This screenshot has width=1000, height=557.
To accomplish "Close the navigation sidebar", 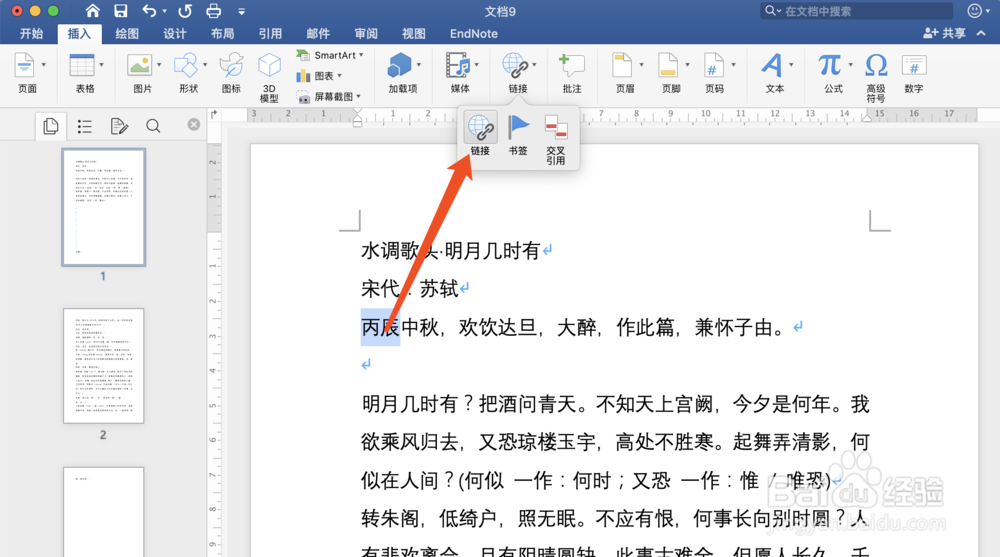I will (194, 124).
